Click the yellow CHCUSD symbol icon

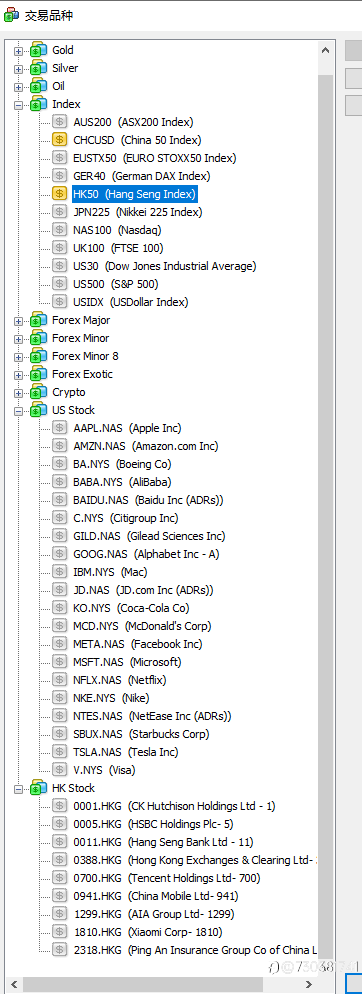coord(60,140)
